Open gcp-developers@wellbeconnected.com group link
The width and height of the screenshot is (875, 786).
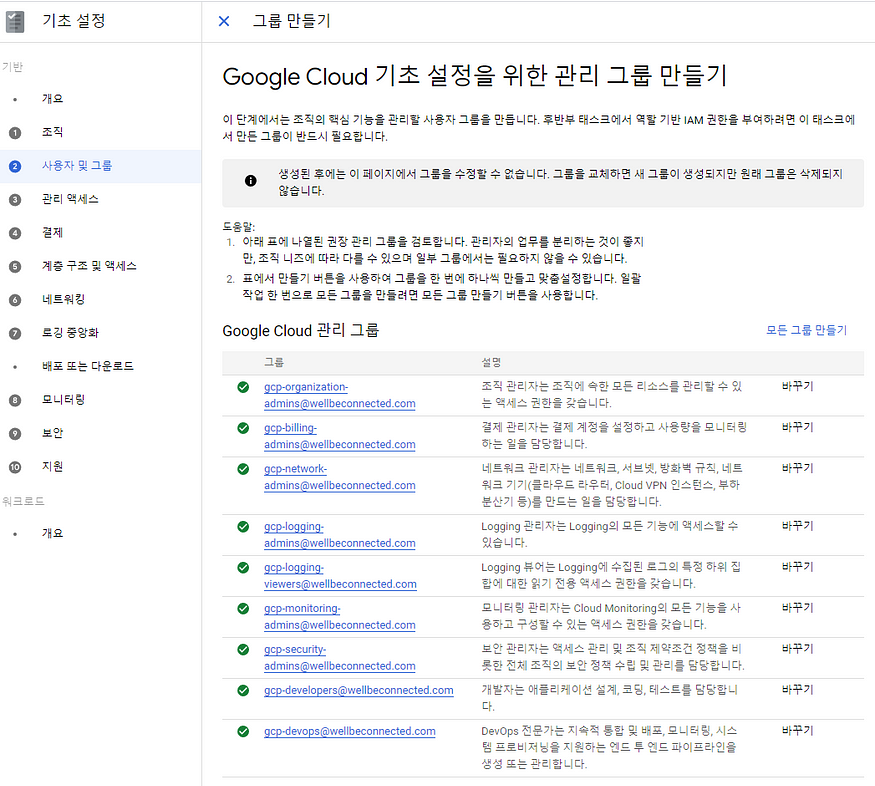[358, 691]
